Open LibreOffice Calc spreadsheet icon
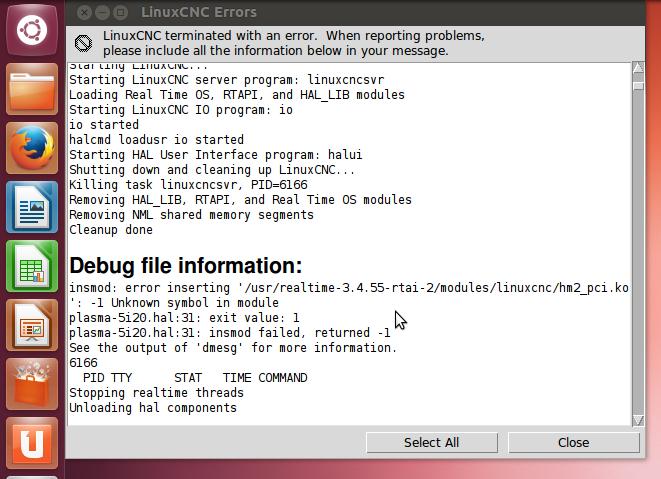661x479 pixels. pyautogui.click(x=32, y=266)
